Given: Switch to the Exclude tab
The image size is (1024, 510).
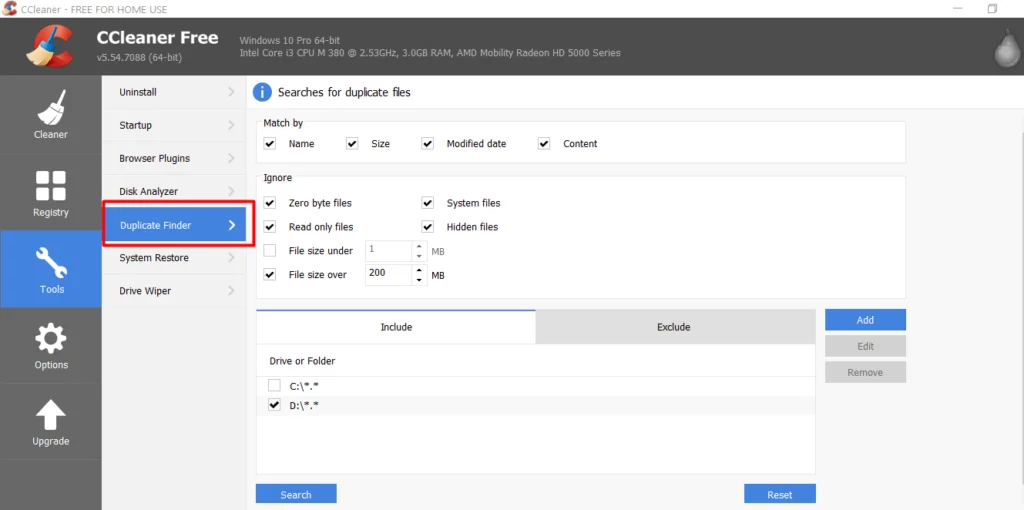Looking at the screenshot, I should click(x=675, y=327).
